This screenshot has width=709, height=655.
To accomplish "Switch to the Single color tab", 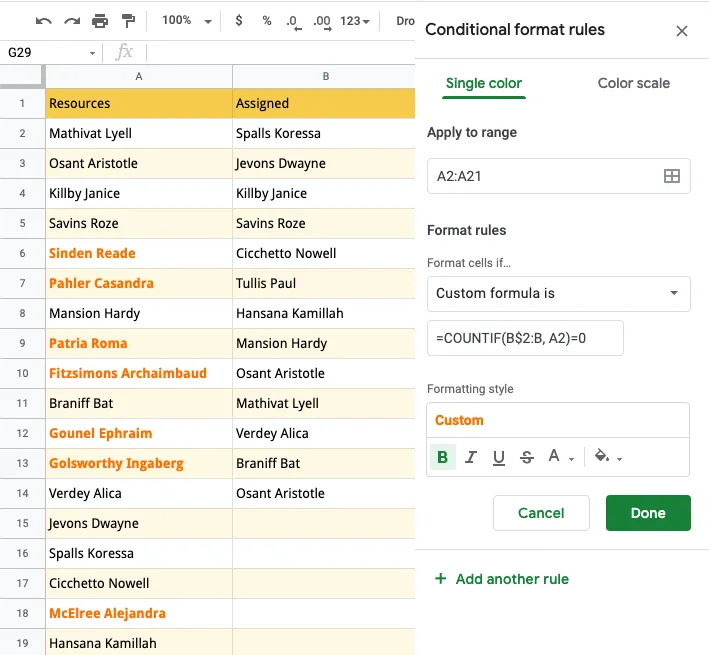I will tap(483, 83).
